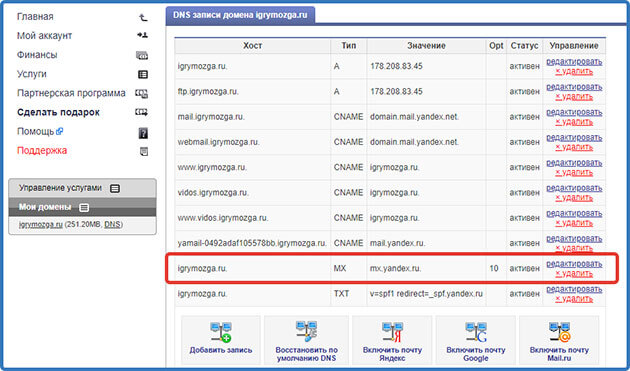Expand the Мои домены panel header
This screenshot has width=630, height=371.
coord(82,207)
